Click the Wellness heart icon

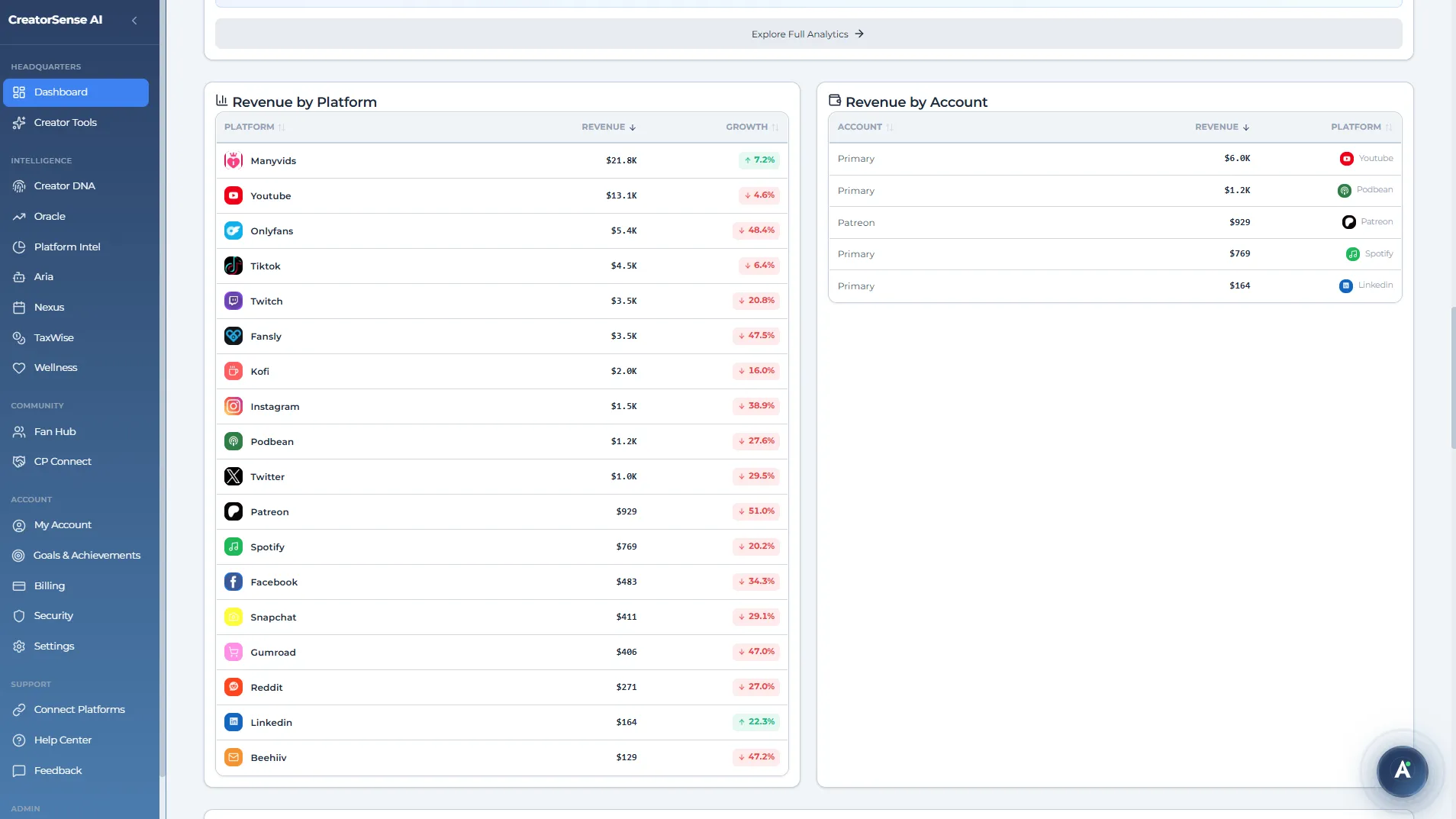(x=19, y=367)
